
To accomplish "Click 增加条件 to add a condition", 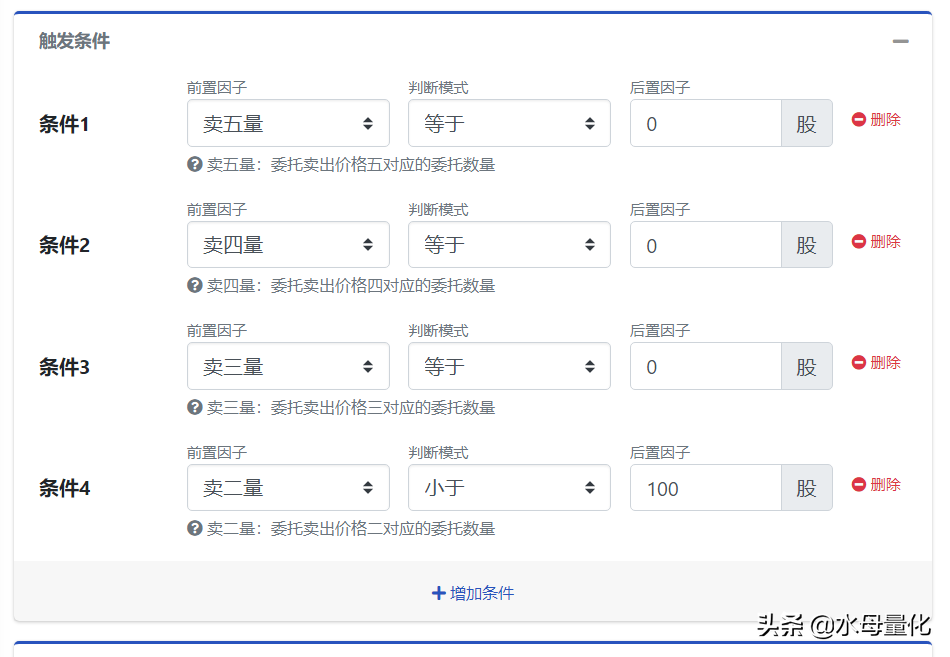I will click(x=473, y=593).
